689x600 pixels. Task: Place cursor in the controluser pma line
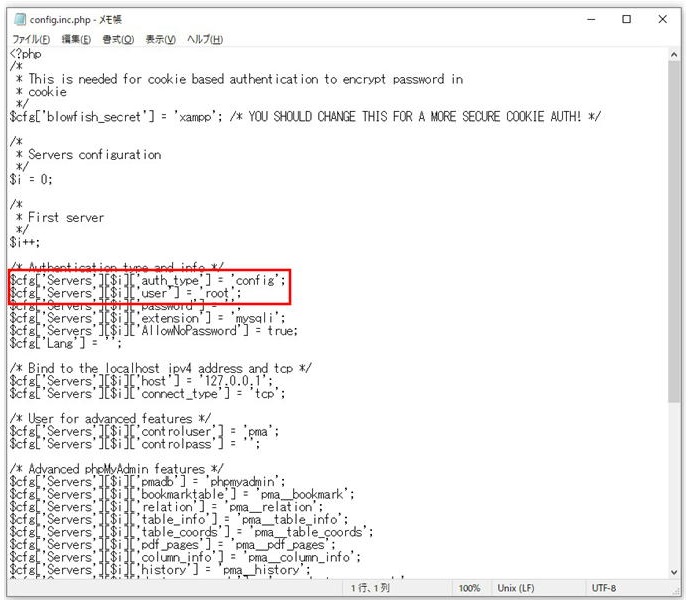point(150,431)
